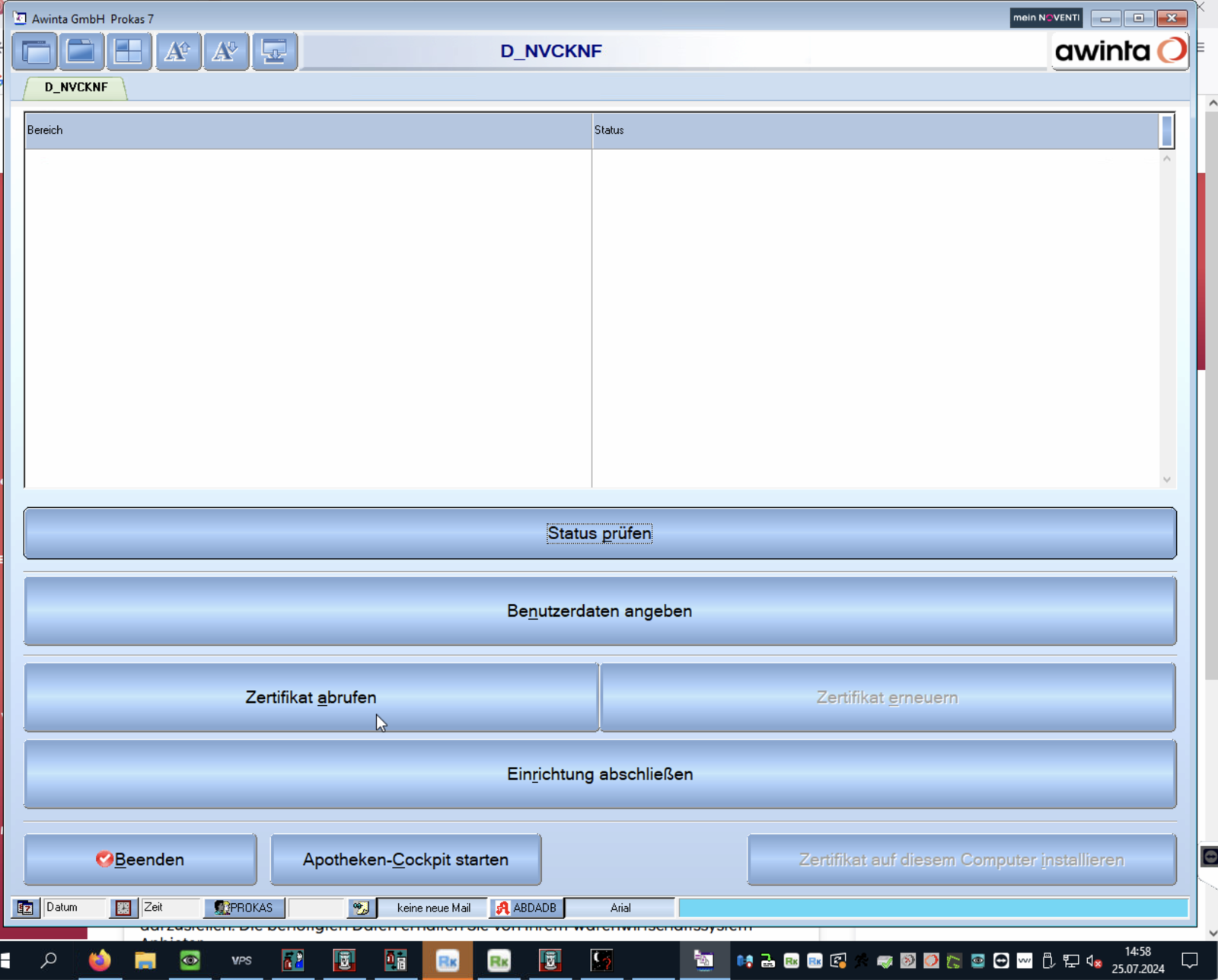The height and width of the screenshot is (980, 1218).
Task: Click the Beenden button
Action: (140, 860)
